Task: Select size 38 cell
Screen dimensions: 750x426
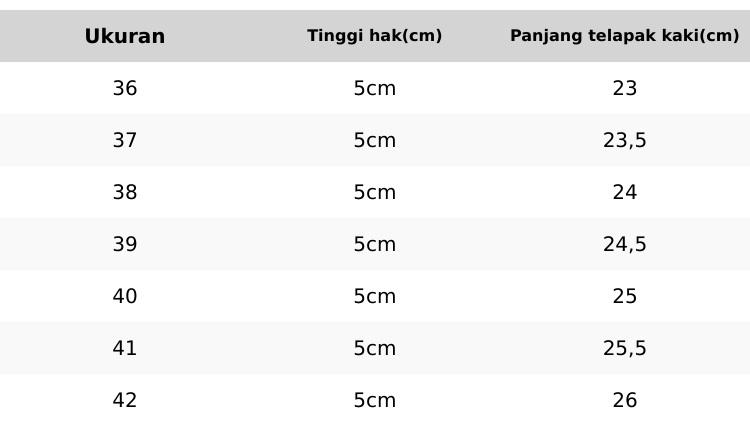Action: [x=125, y=193]
